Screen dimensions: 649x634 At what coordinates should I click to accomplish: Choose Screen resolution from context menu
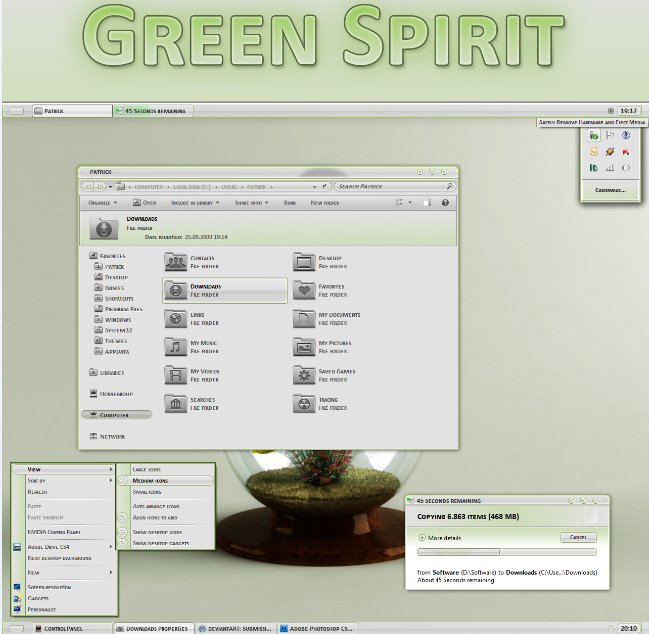64,587
